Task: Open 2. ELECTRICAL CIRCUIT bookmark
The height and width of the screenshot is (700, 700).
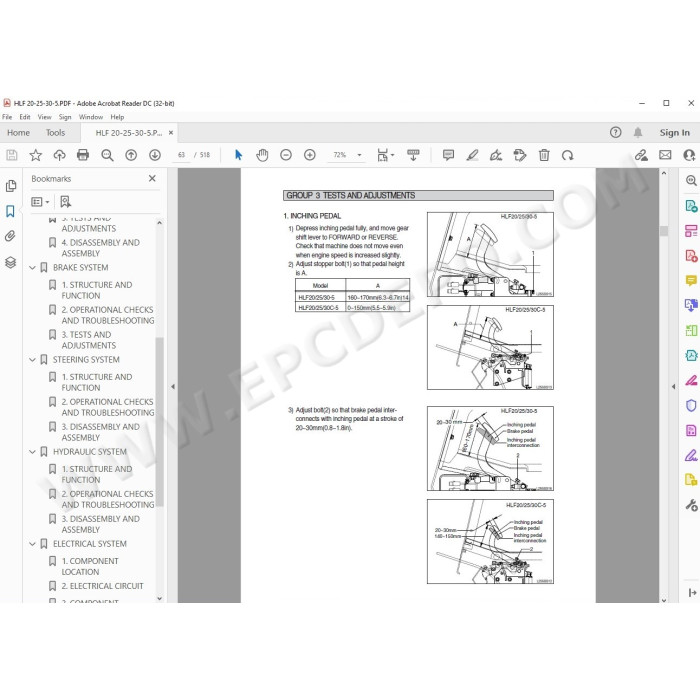Action: 102,586
